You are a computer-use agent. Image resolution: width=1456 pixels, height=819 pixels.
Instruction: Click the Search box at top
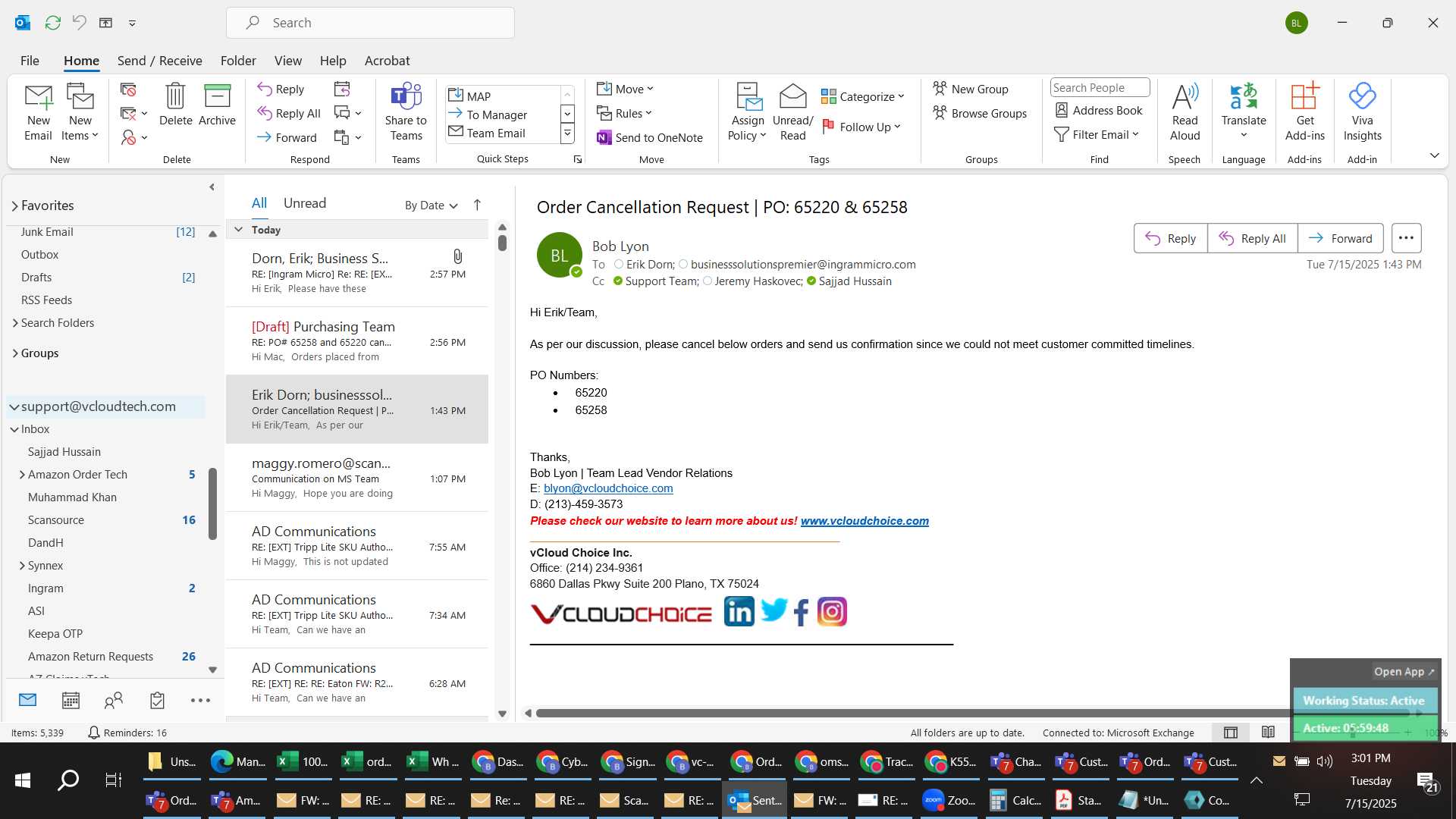[x=370, y=23]
